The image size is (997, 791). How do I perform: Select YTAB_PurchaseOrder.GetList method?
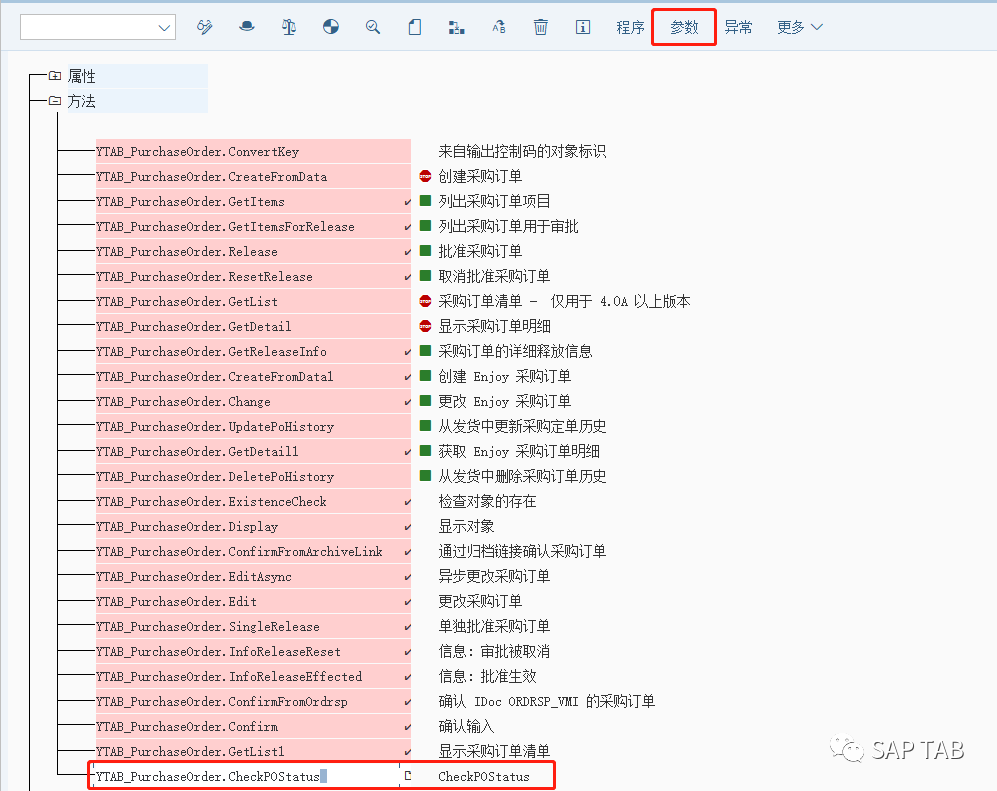point(253,301)
